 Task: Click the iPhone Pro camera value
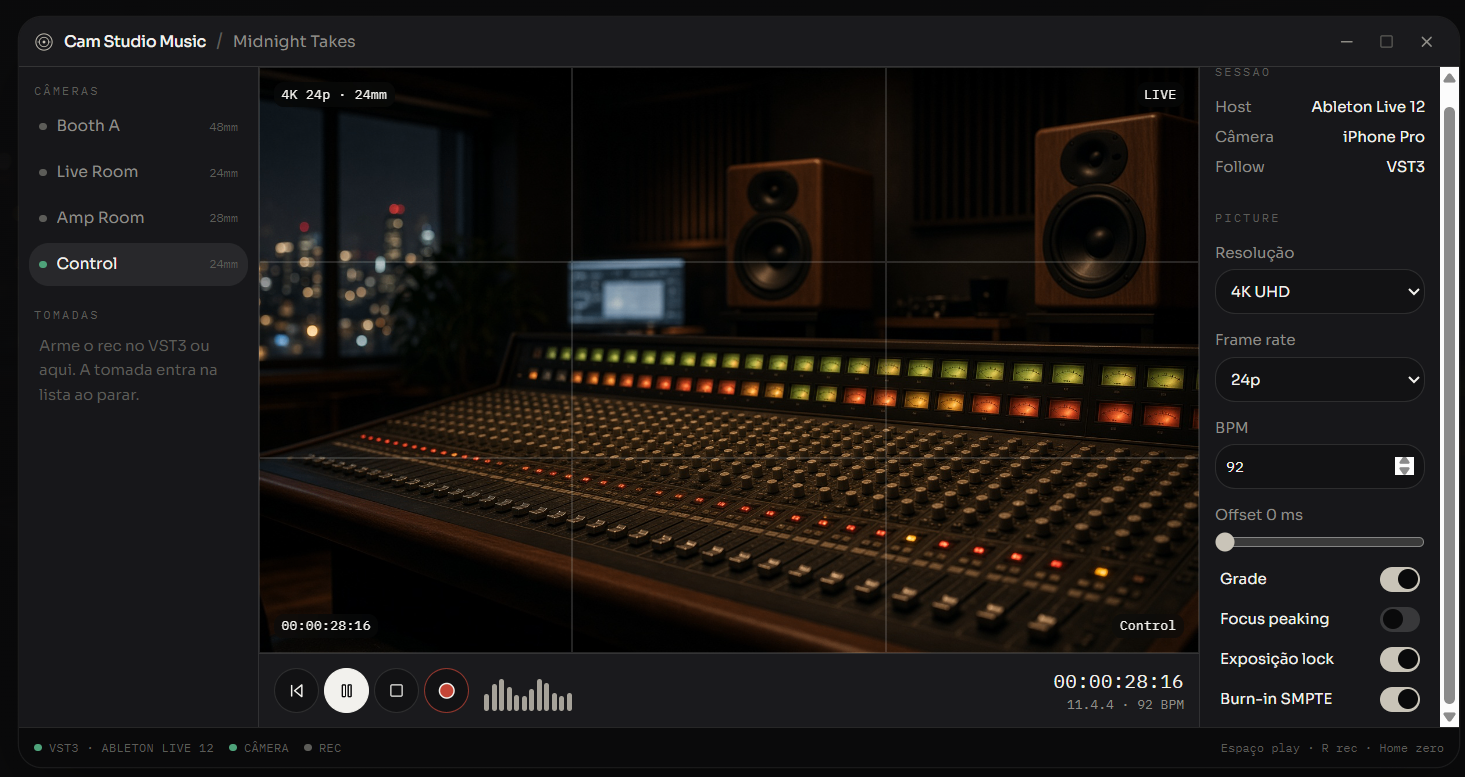pyautogui.click(x=1384, y=137)
